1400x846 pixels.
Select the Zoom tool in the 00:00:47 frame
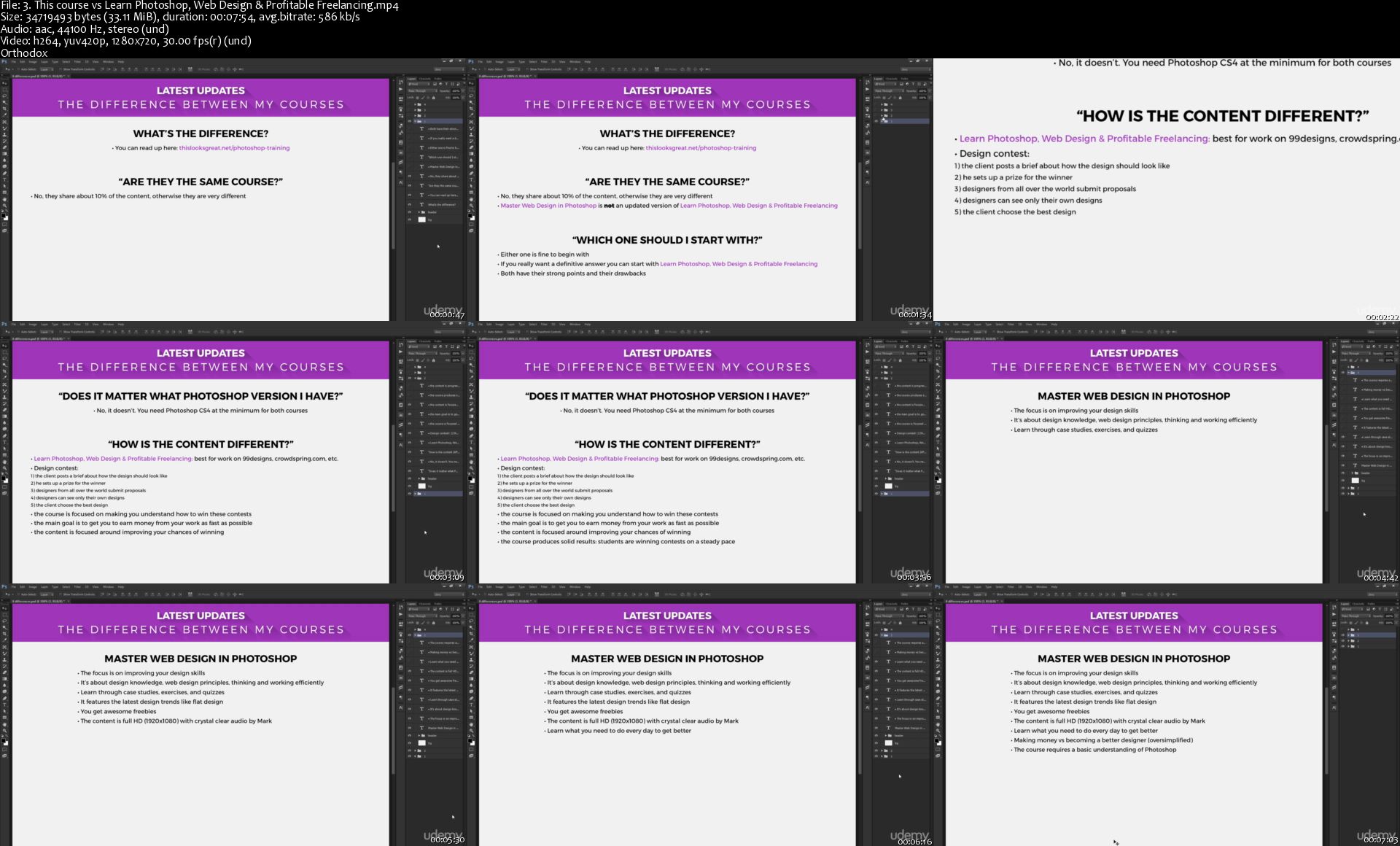point(4,206)
